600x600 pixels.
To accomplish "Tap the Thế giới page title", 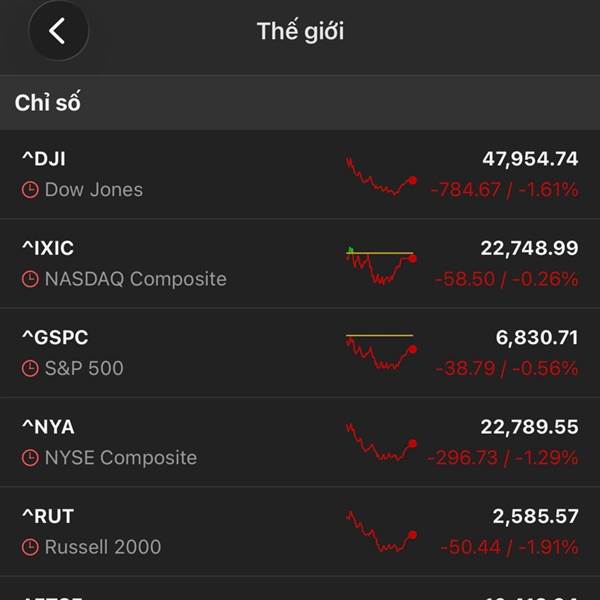I will [300, 31].
